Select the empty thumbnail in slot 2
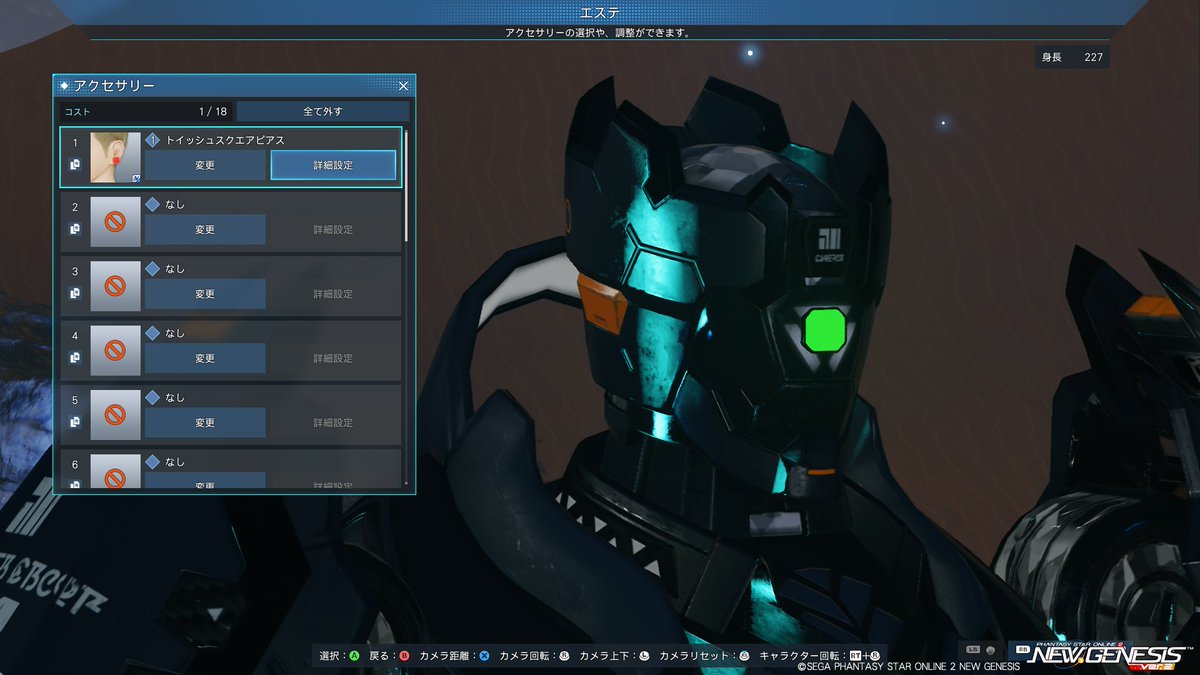The image size is (1200, 675). click(115, 222)
